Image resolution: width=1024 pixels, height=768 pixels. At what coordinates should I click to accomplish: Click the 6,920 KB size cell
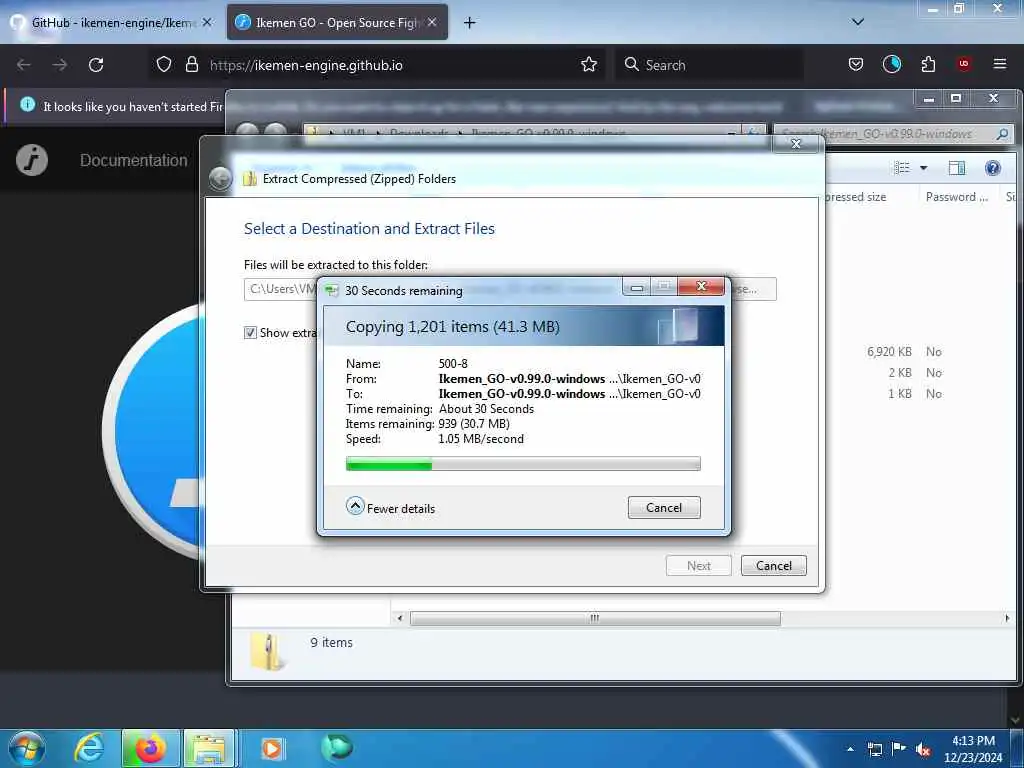889,351
